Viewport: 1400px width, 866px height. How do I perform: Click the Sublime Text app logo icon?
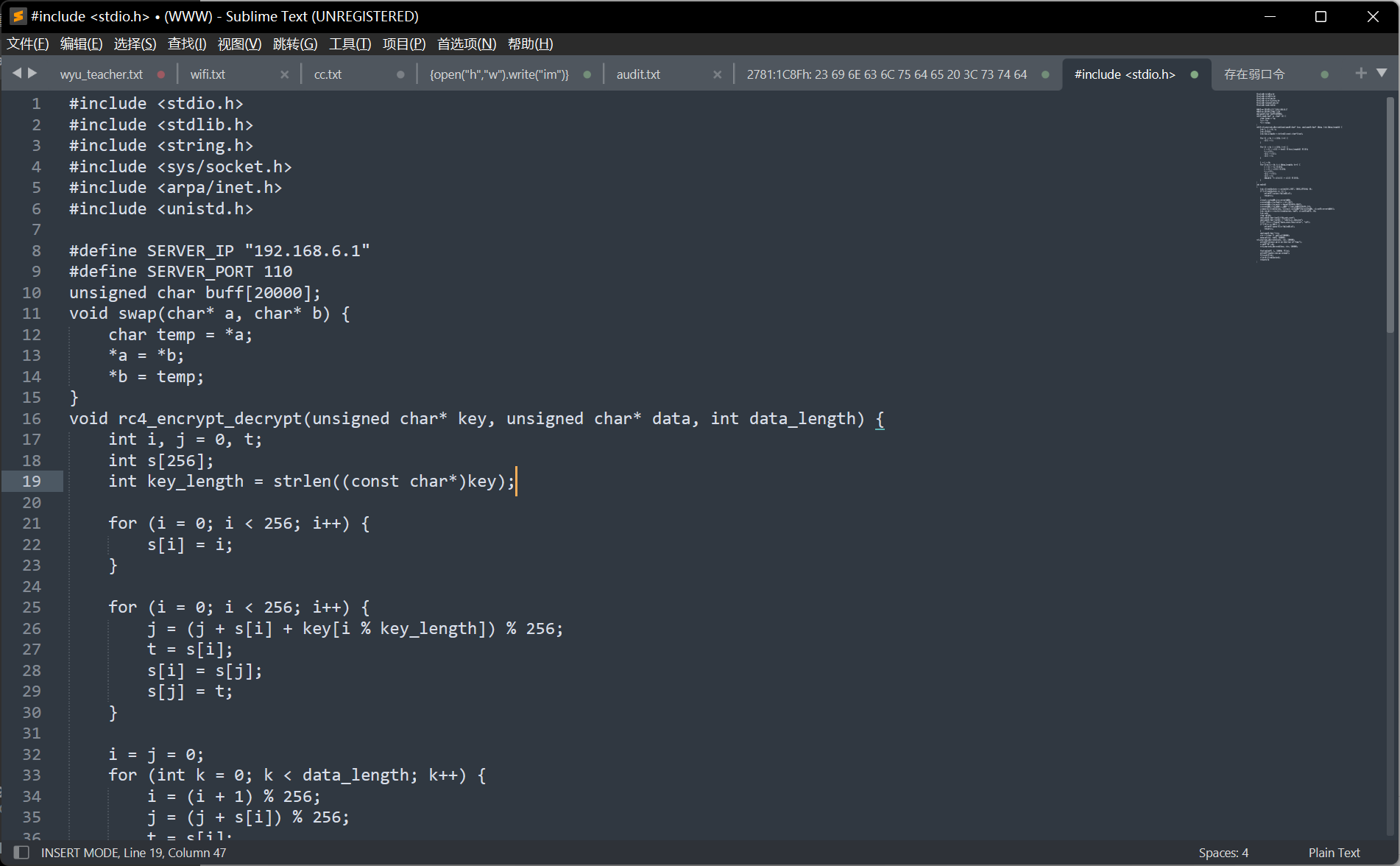point(18,16)
